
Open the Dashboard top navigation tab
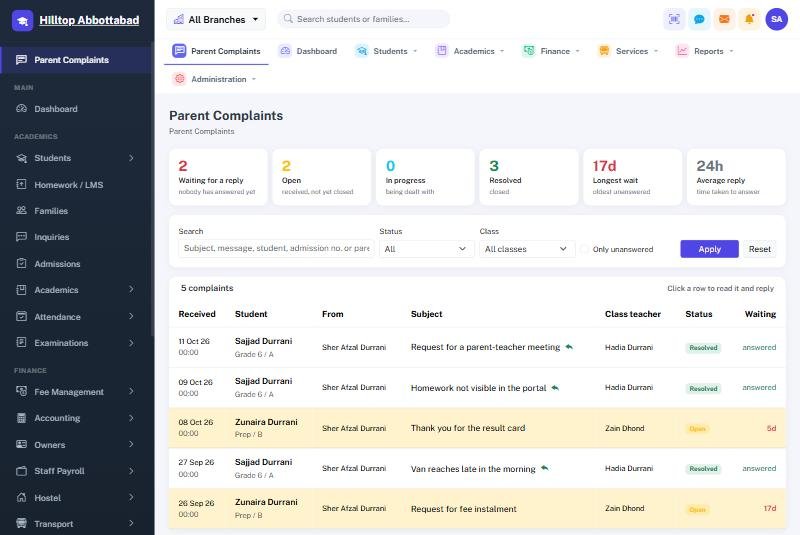point(308,51)
